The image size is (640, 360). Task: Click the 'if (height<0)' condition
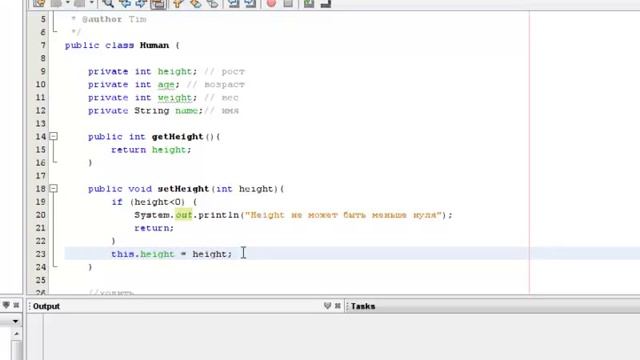pos(149,202)
